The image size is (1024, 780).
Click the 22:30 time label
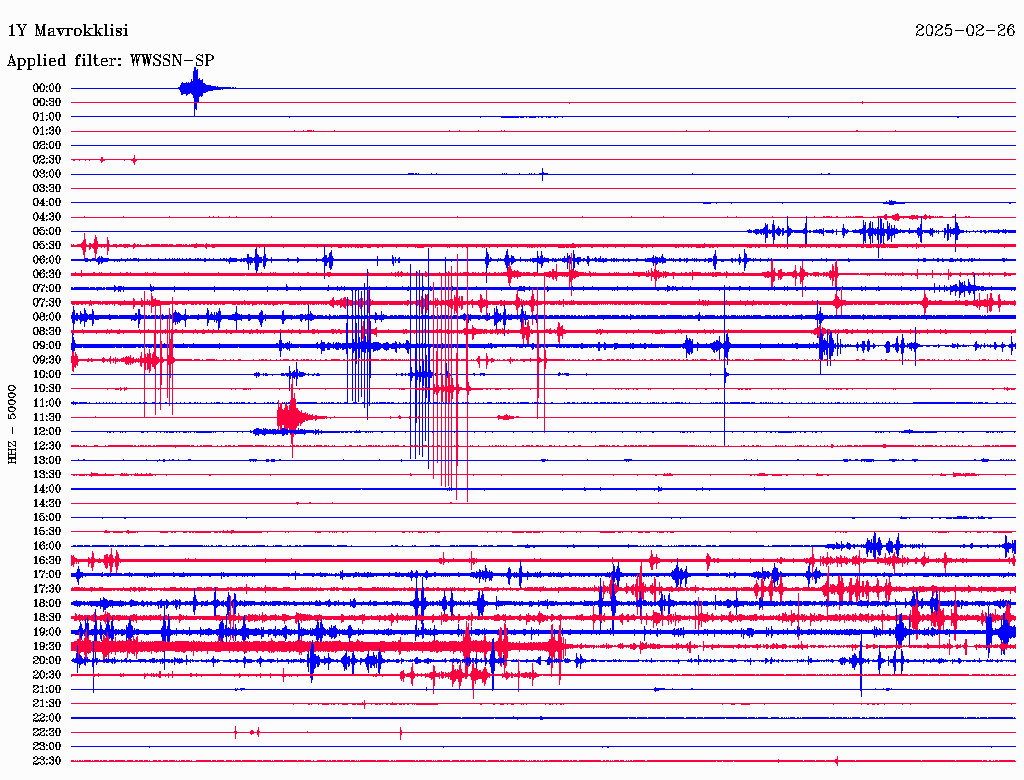pyautogui.click(x=47, y=732)
